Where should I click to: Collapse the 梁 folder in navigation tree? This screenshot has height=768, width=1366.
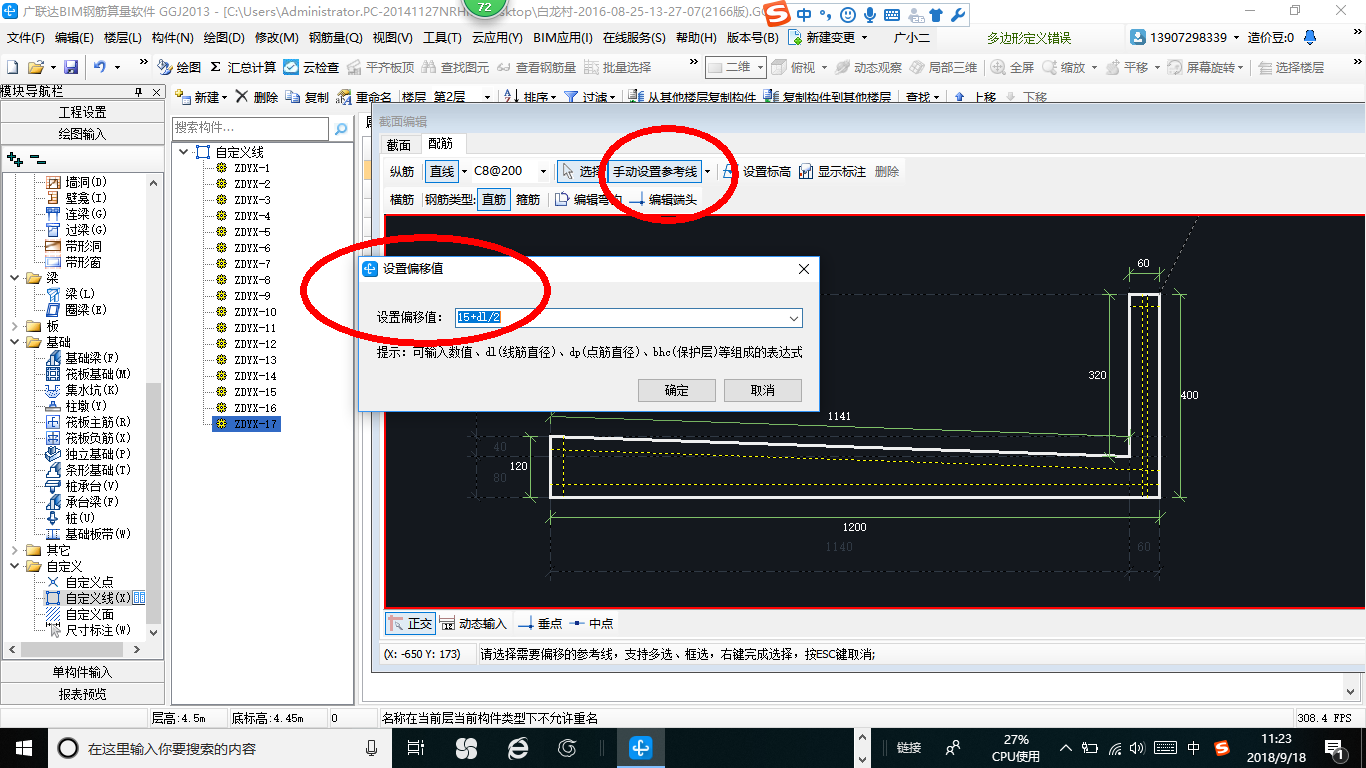coord(14,278)
